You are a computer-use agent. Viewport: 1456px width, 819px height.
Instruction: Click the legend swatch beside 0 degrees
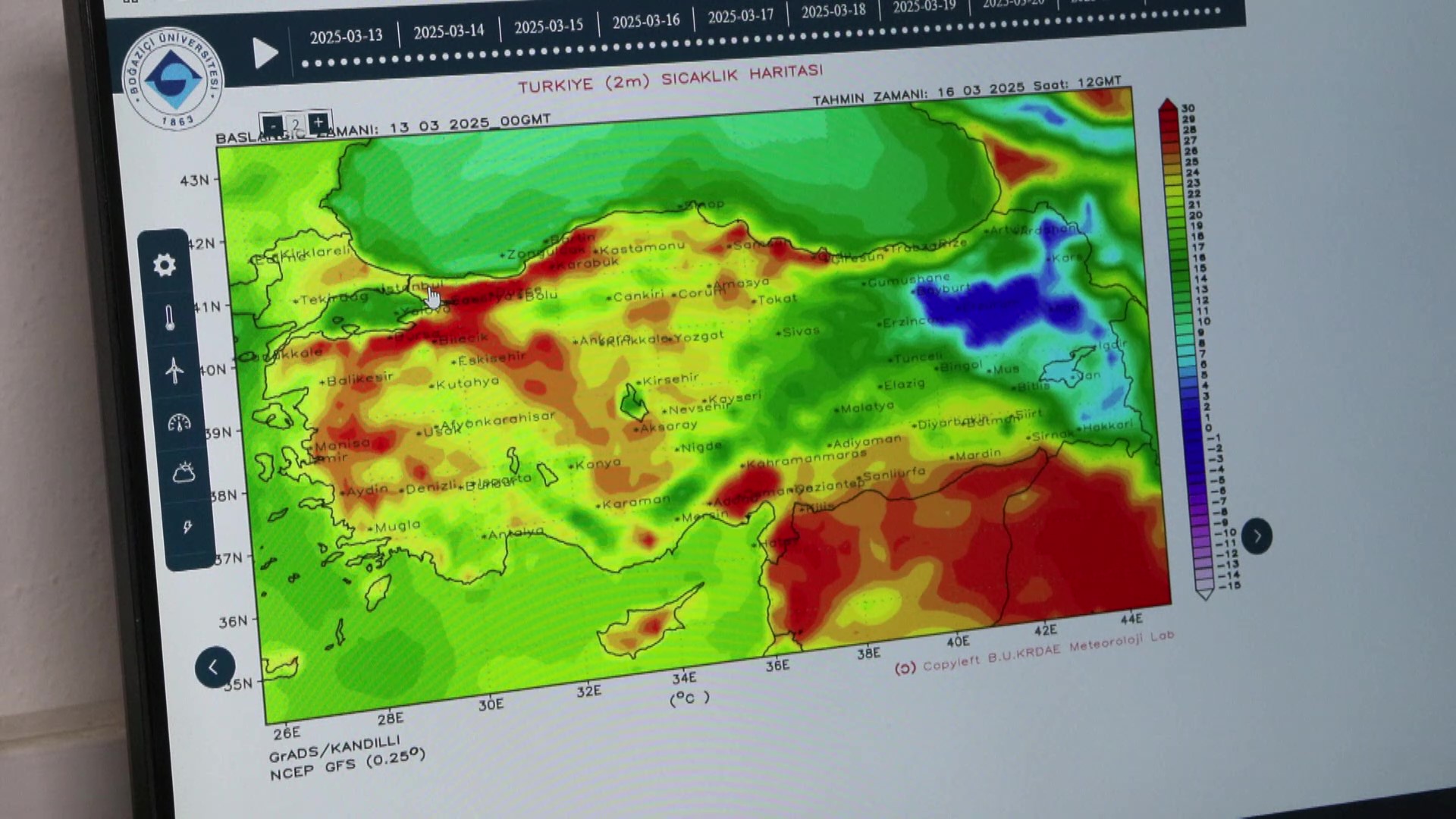[1190, 428]
